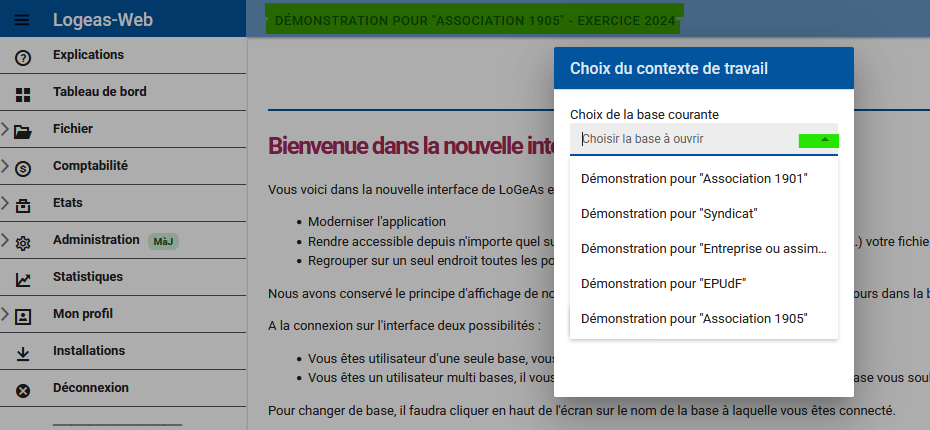Expand the Fichier menu chevron
Image resolution: width=930 pixels, height=430 pixels.
tap(6, 129)
